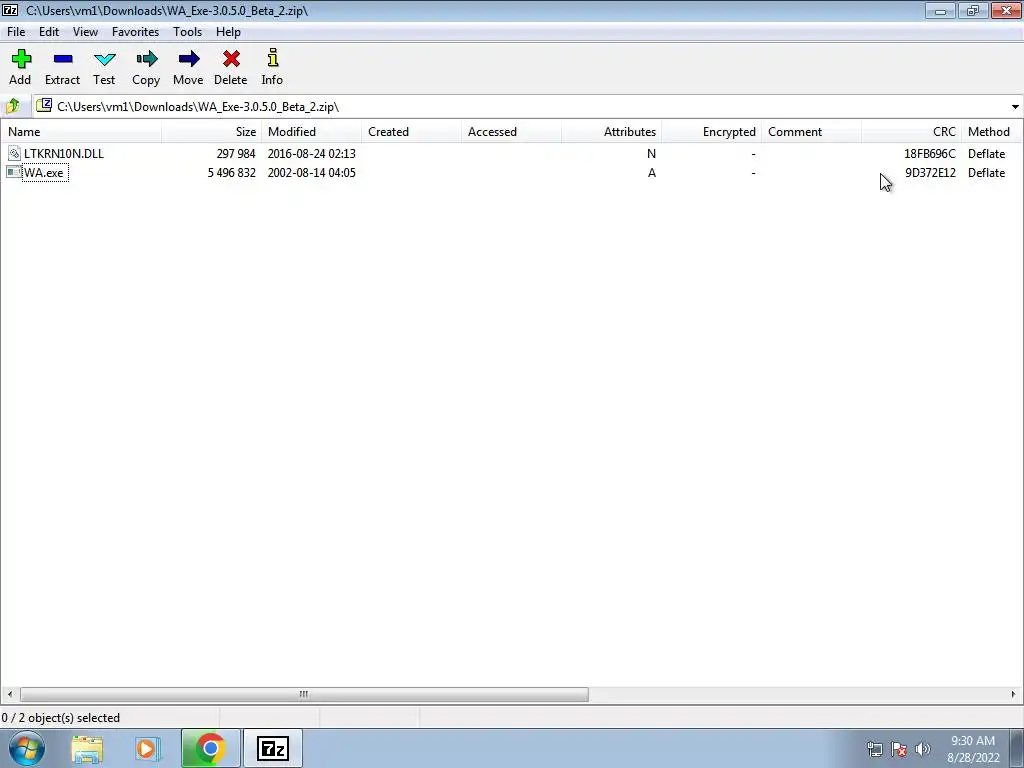
Task: Click the scroll left arrow
Action: tap(9, 694)
